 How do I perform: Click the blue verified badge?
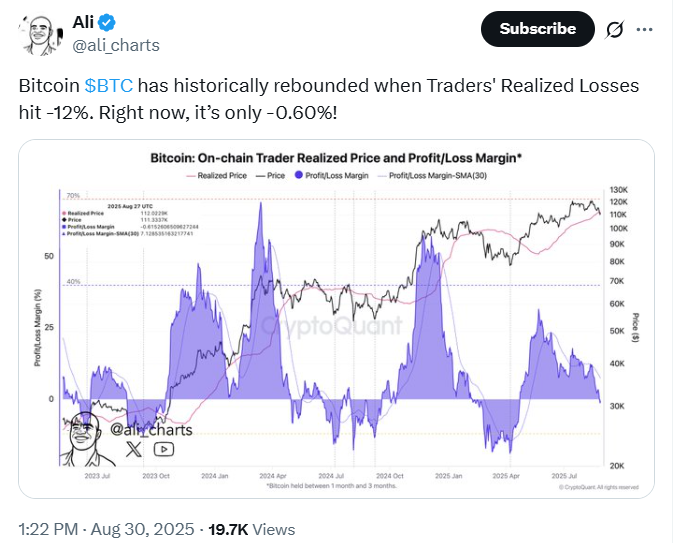(x=106, y=22)
